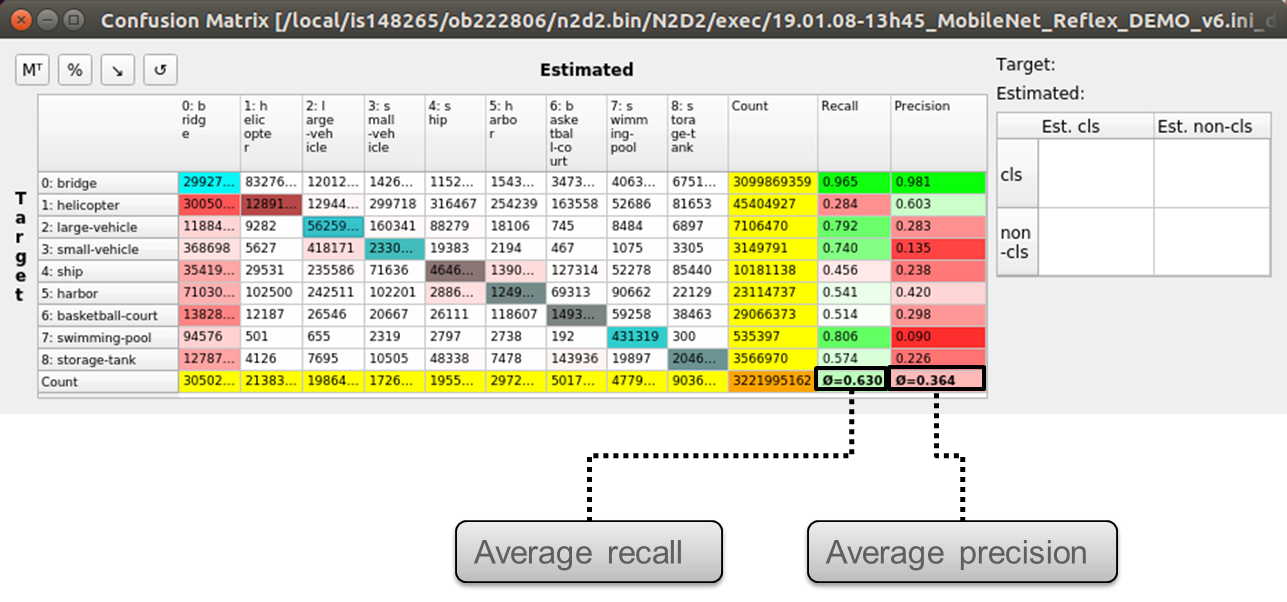This screenshot has width=1287, height=602.
Task: Click the helicopter recall cell 0.284
Action: (x=854, y=205)
